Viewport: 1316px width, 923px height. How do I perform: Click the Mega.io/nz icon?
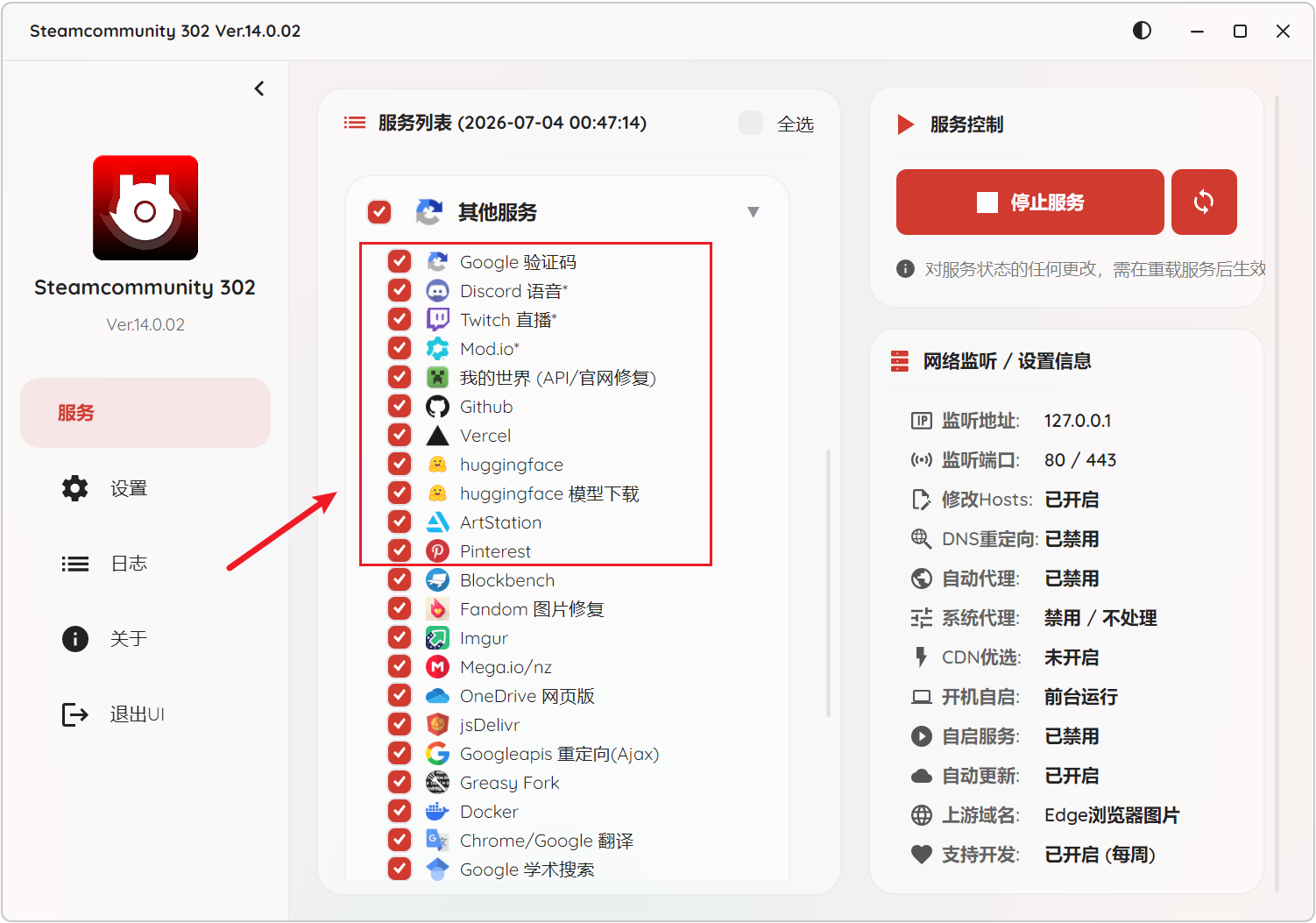click(x=437, y=666)
